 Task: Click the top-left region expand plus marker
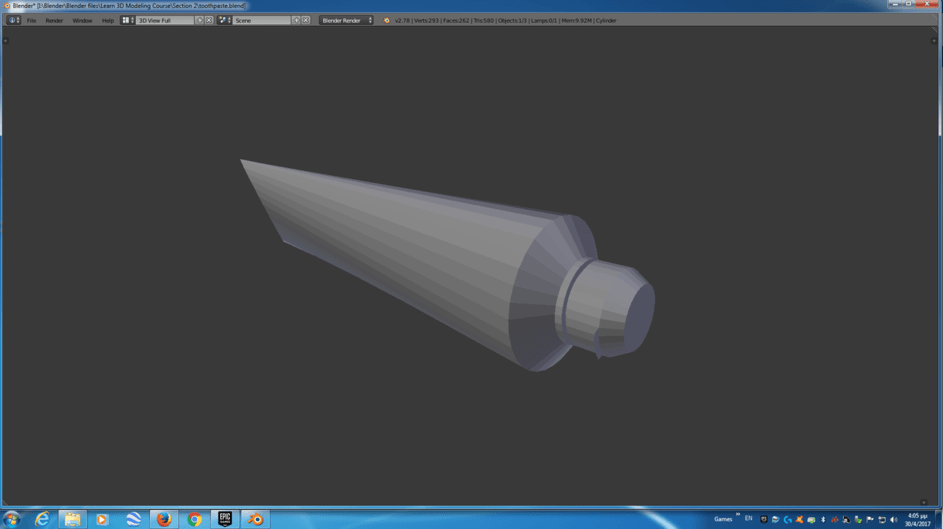pos(5,41)
